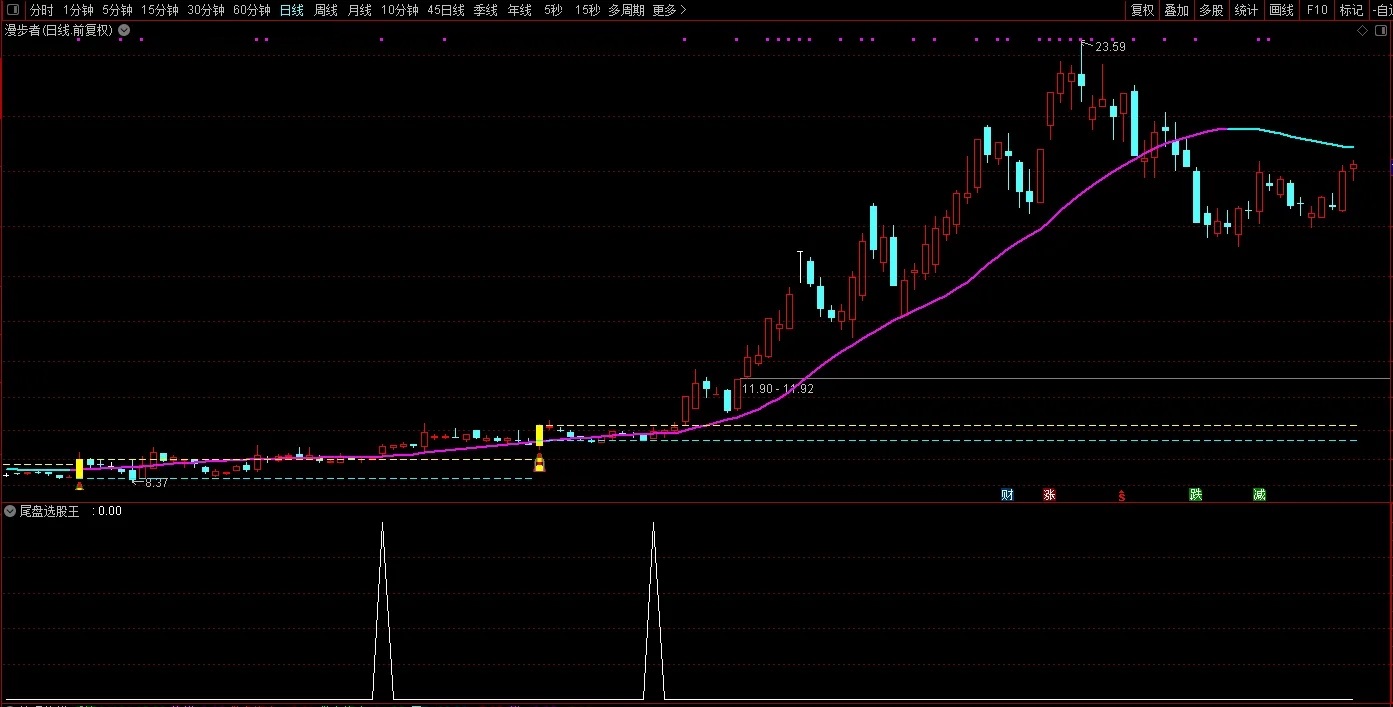Open the 画线 drawing tools button
Viewport: 1393px width, 707px height.
pos(1281,10)
